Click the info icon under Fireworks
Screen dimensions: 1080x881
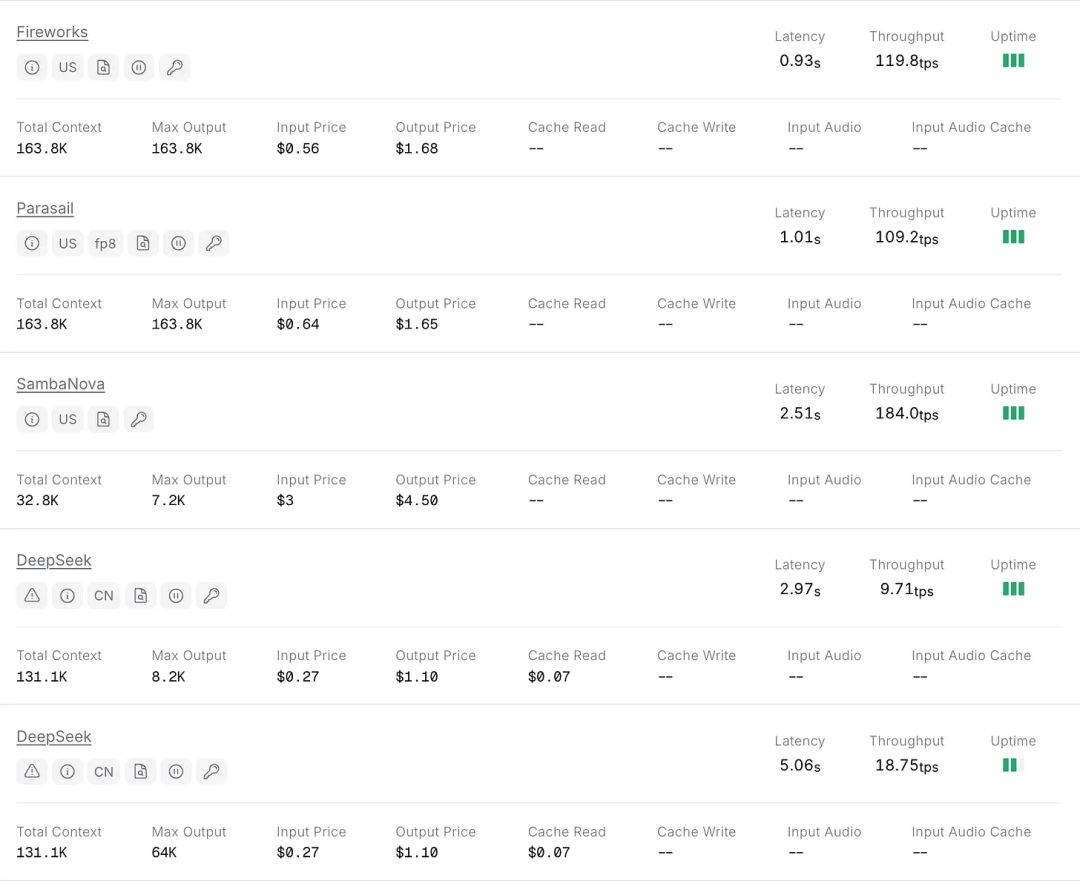[32, 68]
